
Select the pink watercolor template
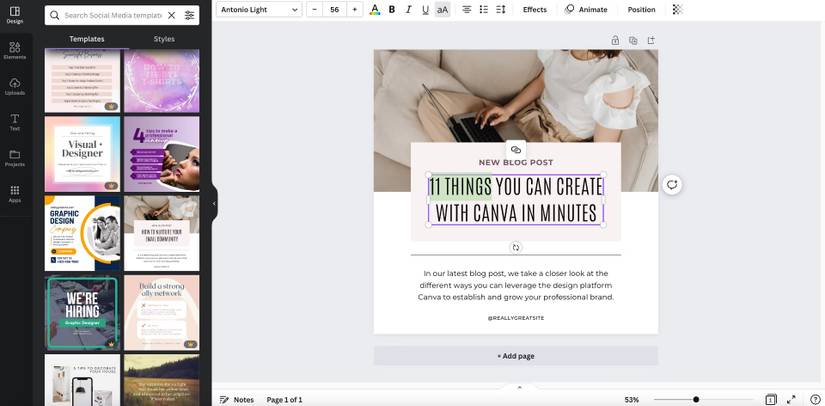pyautogui.click(x=162, y=80)
